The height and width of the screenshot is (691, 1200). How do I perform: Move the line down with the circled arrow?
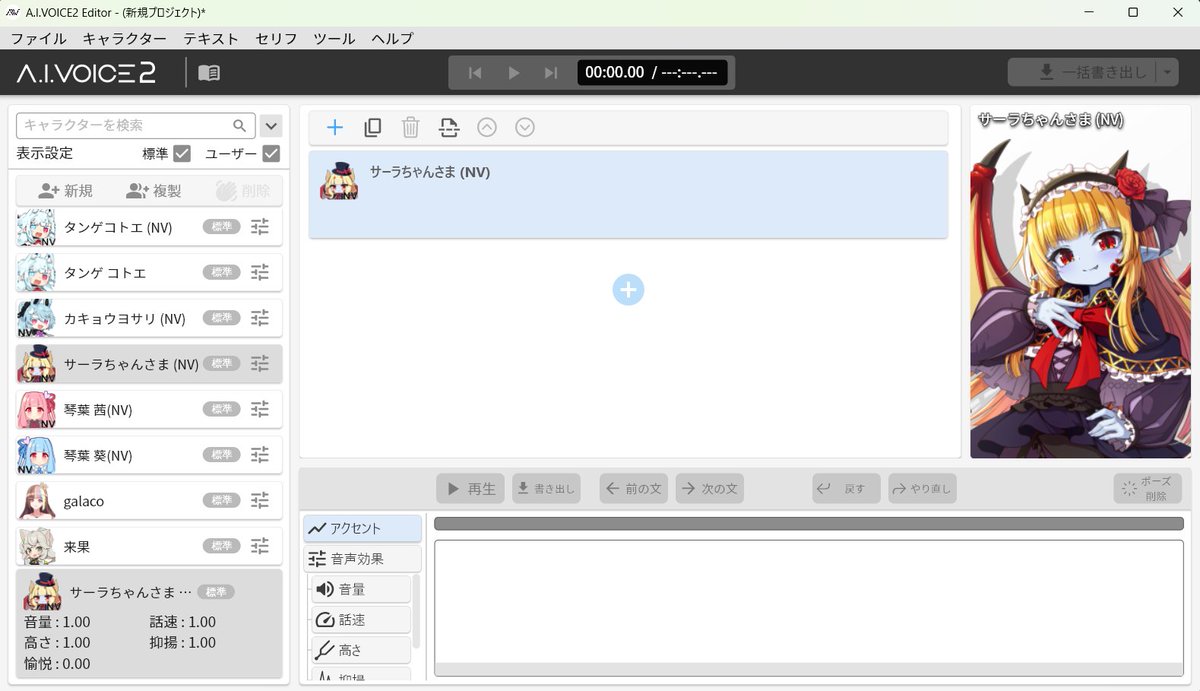(x=525, y=127)
